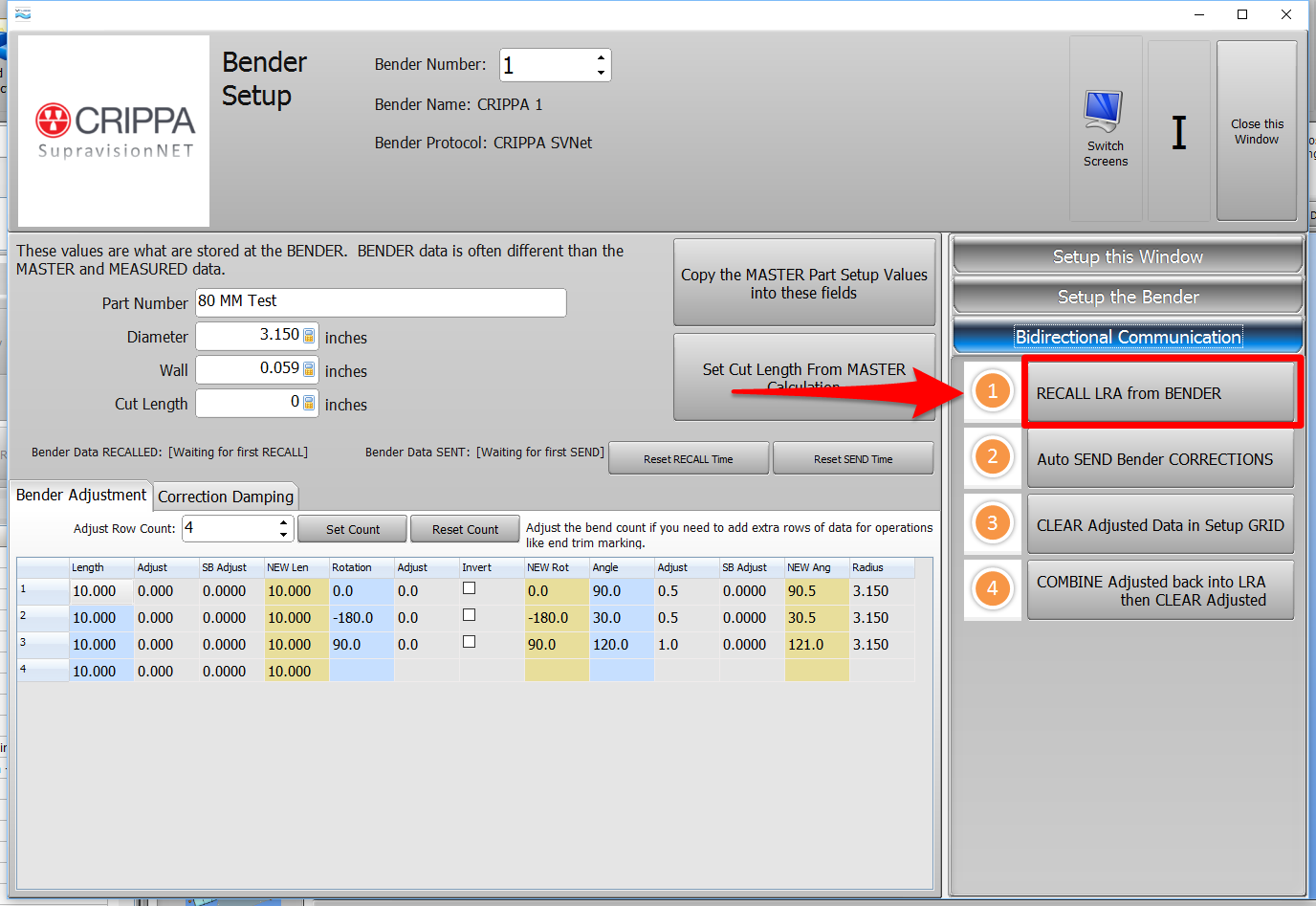Toggle the Invert checkbox in row 2
The image size is (1316, 906).
[469, 615]
